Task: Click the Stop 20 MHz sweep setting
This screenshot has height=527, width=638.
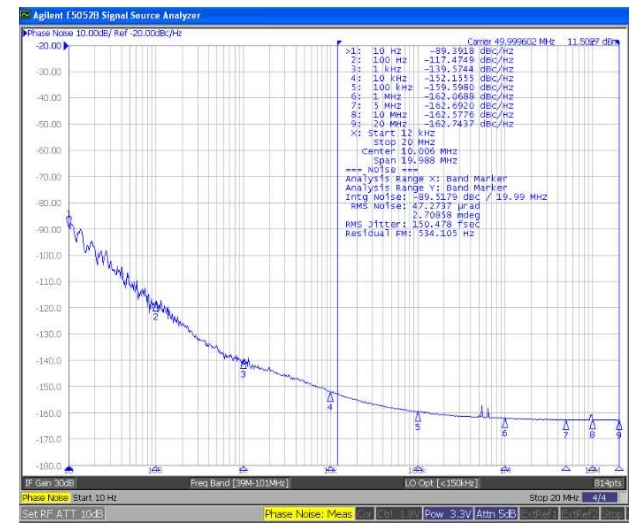Action: tap(554, 498)
